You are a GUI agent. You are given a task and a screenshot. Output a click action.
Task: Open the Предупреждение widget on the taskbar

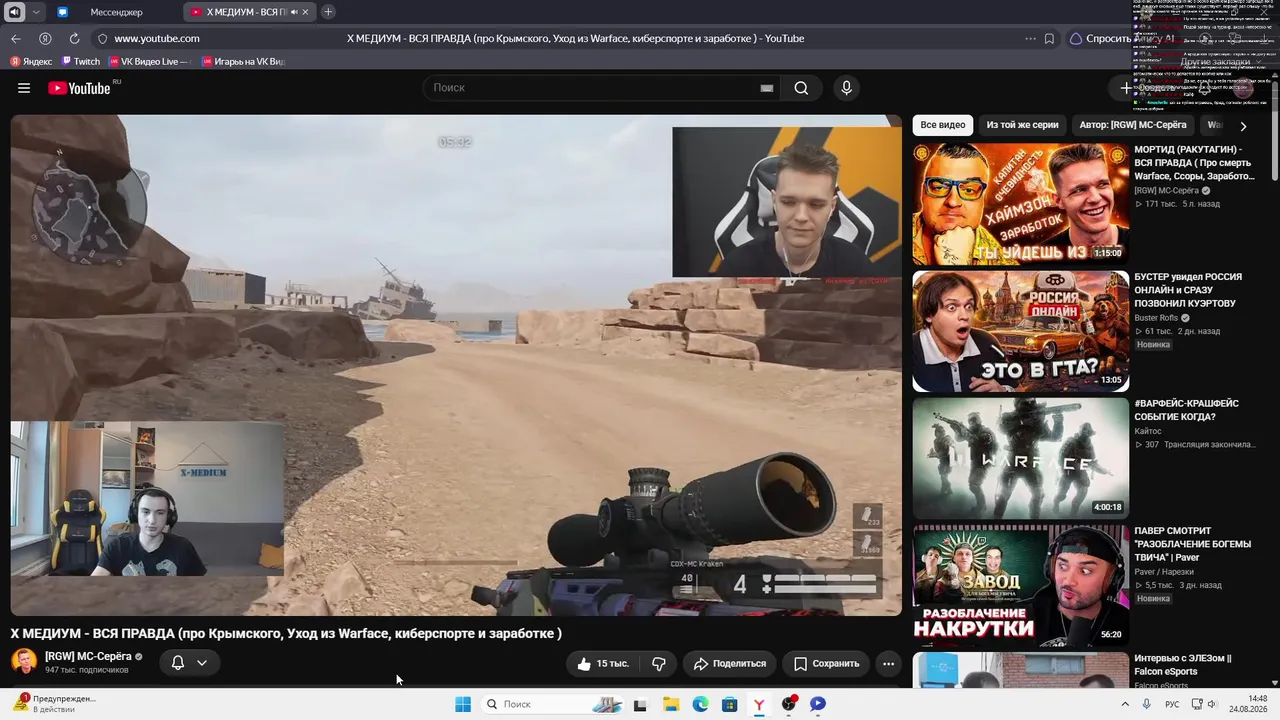tap(55, 704)
